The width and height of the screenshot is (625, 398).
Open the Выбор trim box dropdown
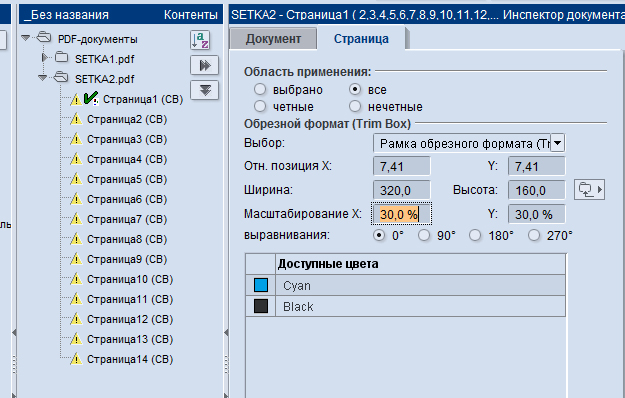pyautogui.click(x=558, y=143)
